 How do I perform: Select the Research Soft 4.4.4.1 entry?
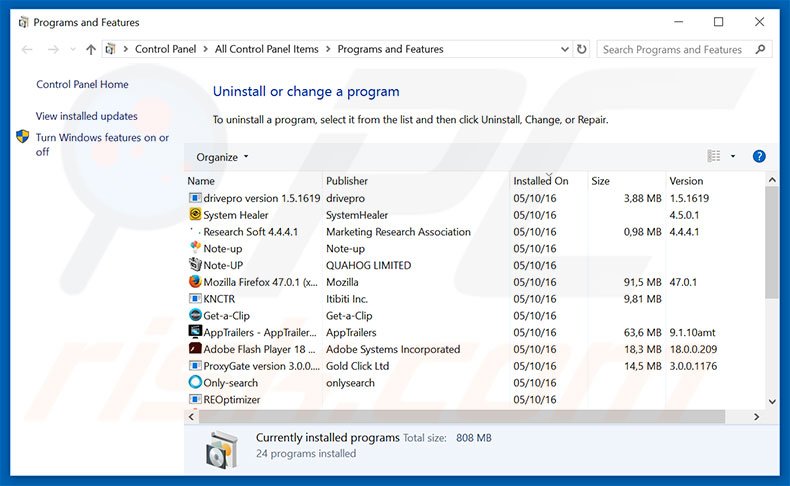pyautogui.click(x=250, y=232)
